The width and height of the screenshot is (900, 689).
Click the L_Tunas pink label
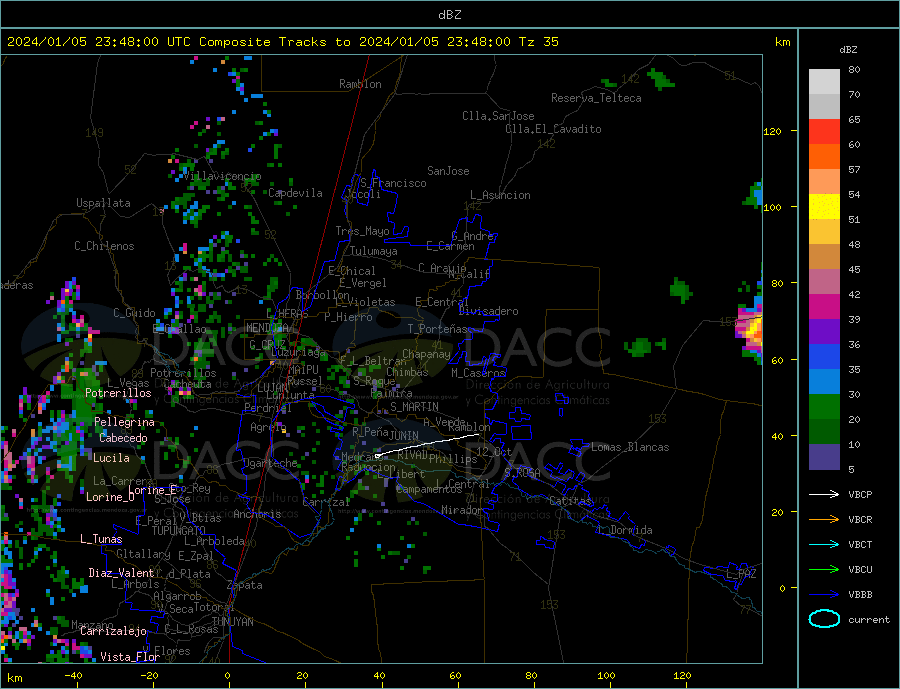pos(102,539)
